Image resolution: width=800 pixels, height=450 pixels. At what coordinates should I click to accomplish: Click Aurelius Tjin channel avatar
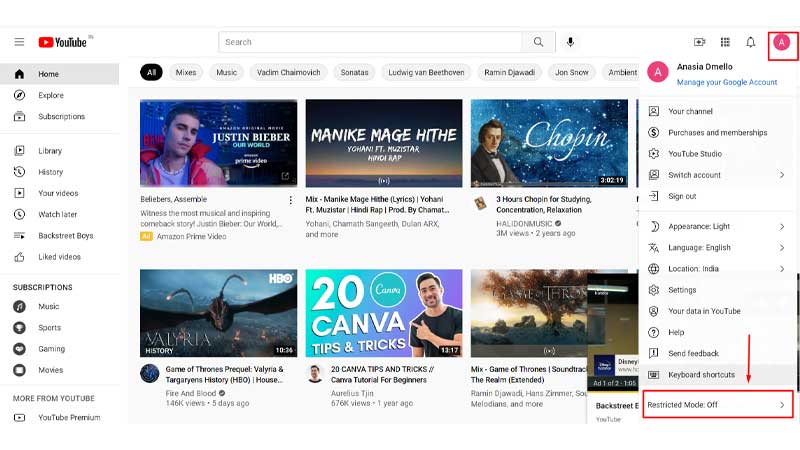(315, 374)
